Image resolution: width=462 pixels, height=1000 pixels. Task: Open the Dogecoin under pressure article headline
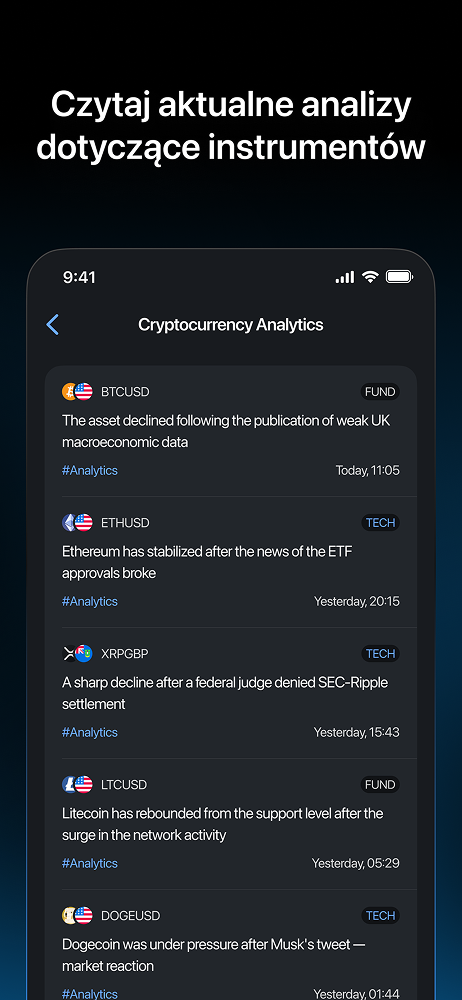(x=214, y=955)
